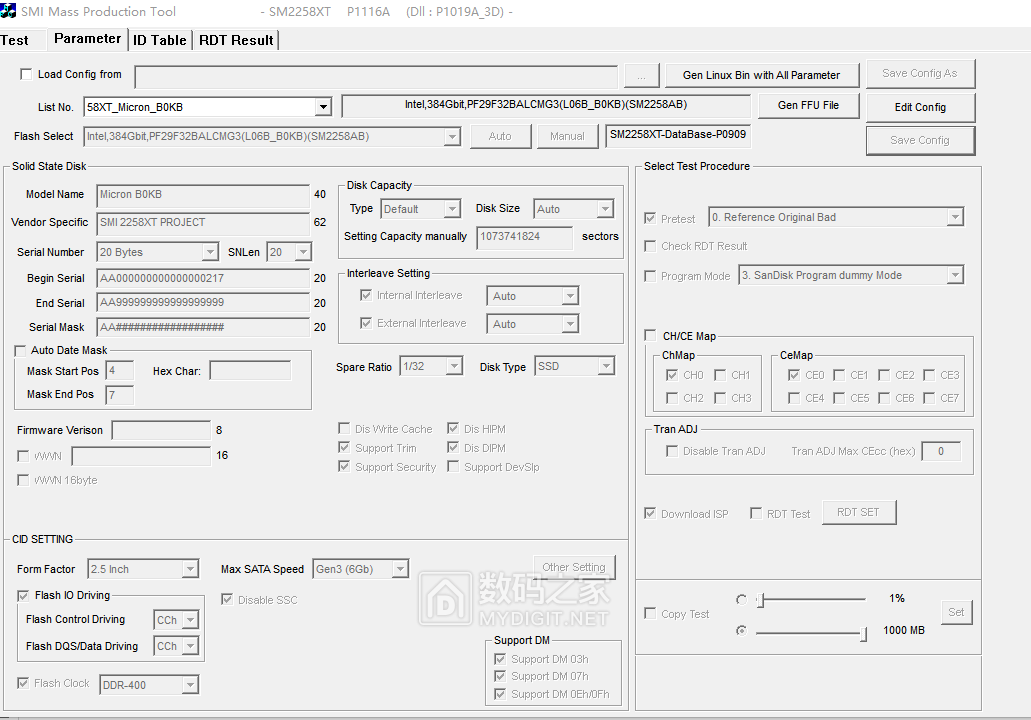Toggle the Disable SSC checkbox

coord(227,600)
